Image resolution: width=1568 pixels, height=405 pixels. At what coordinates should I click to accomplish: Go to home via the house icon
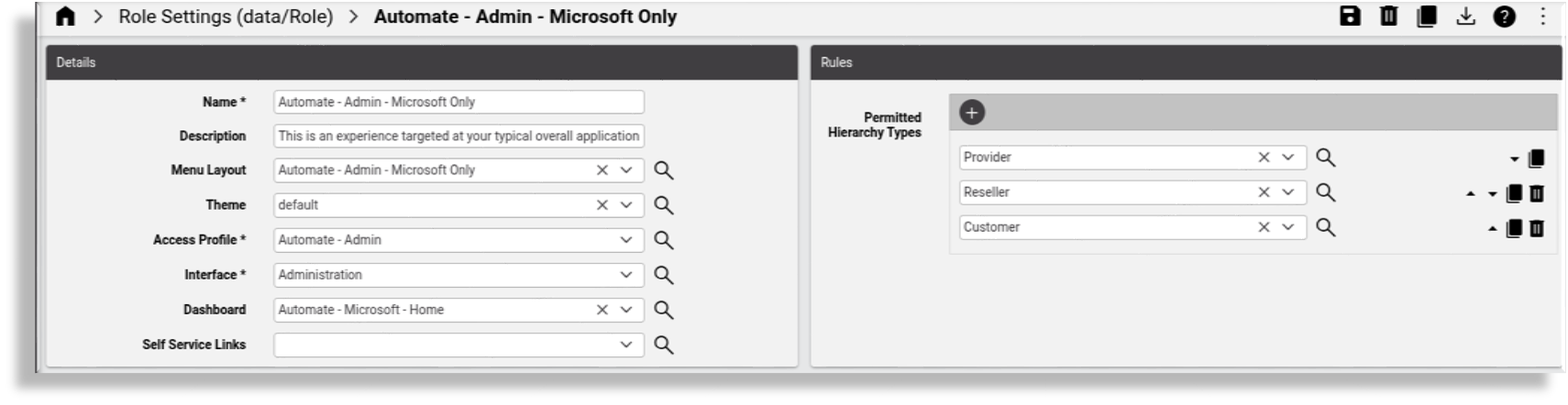[65, 16]
